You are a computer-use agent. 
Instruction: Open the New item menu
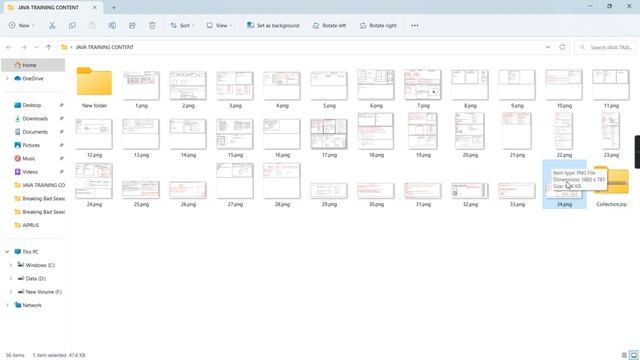[21, 25]
